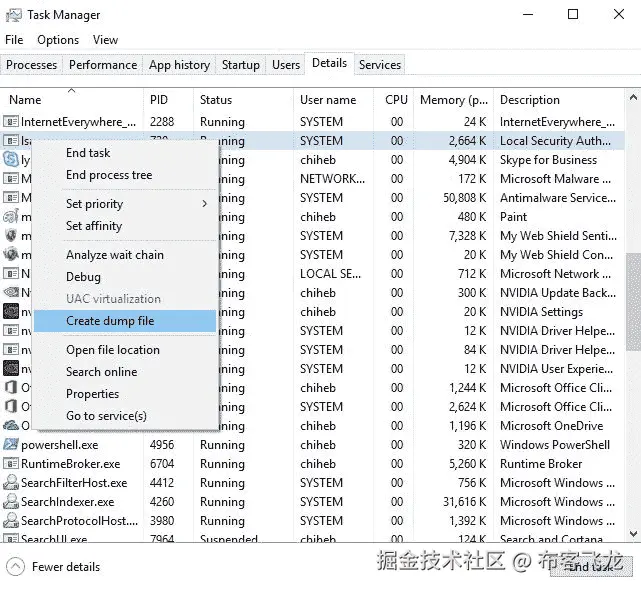The width and height of the screenshot is (641, 590).
Task: Click the NVIDIA Settings process icon
Action: point(11,312)
